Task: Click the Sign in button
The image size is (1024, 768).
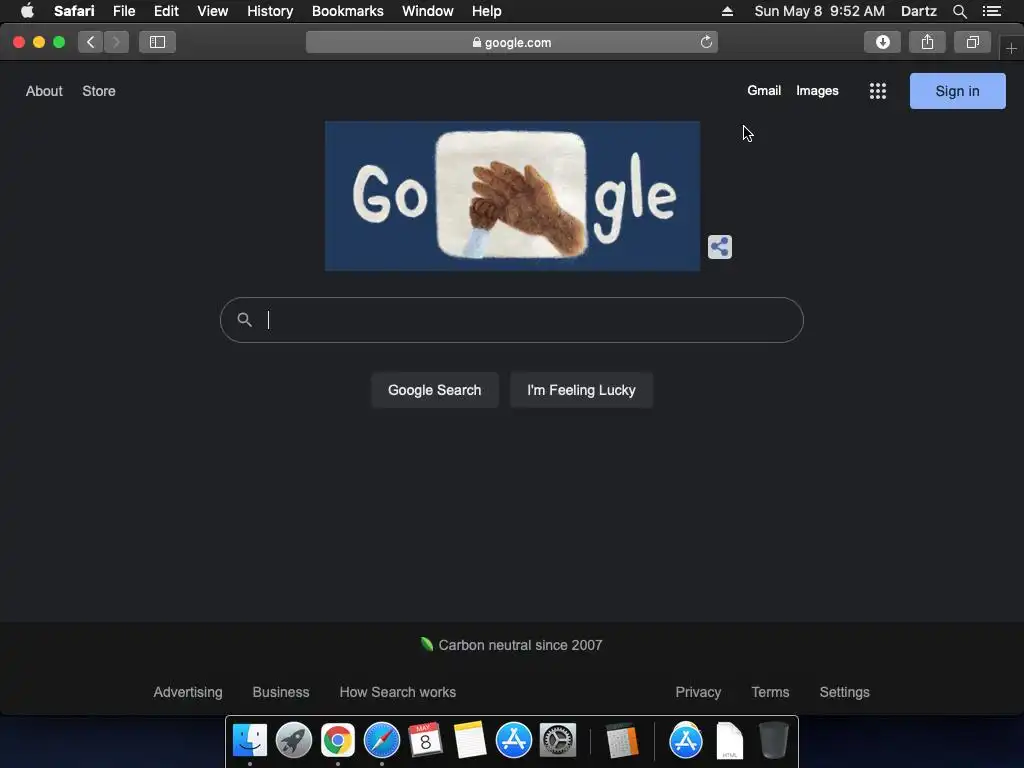Action: point(957,91)
